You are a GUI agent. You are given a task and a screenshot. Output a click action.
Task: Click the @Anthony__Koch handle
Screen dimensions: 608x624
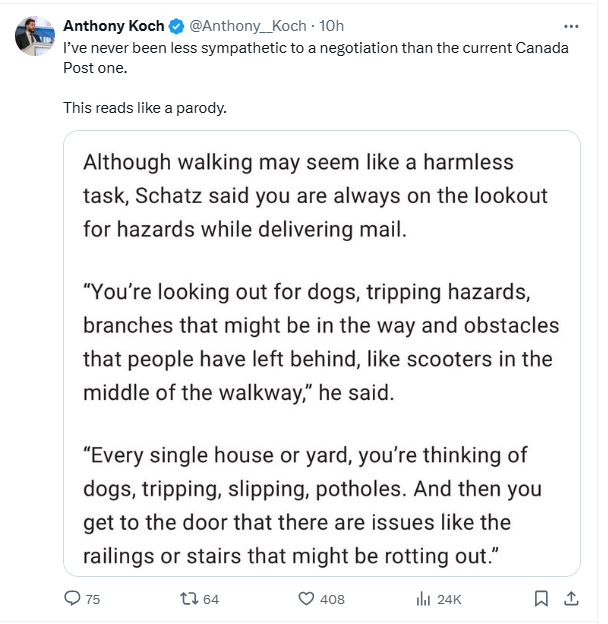pyautogui.click(x=247, y=26)
